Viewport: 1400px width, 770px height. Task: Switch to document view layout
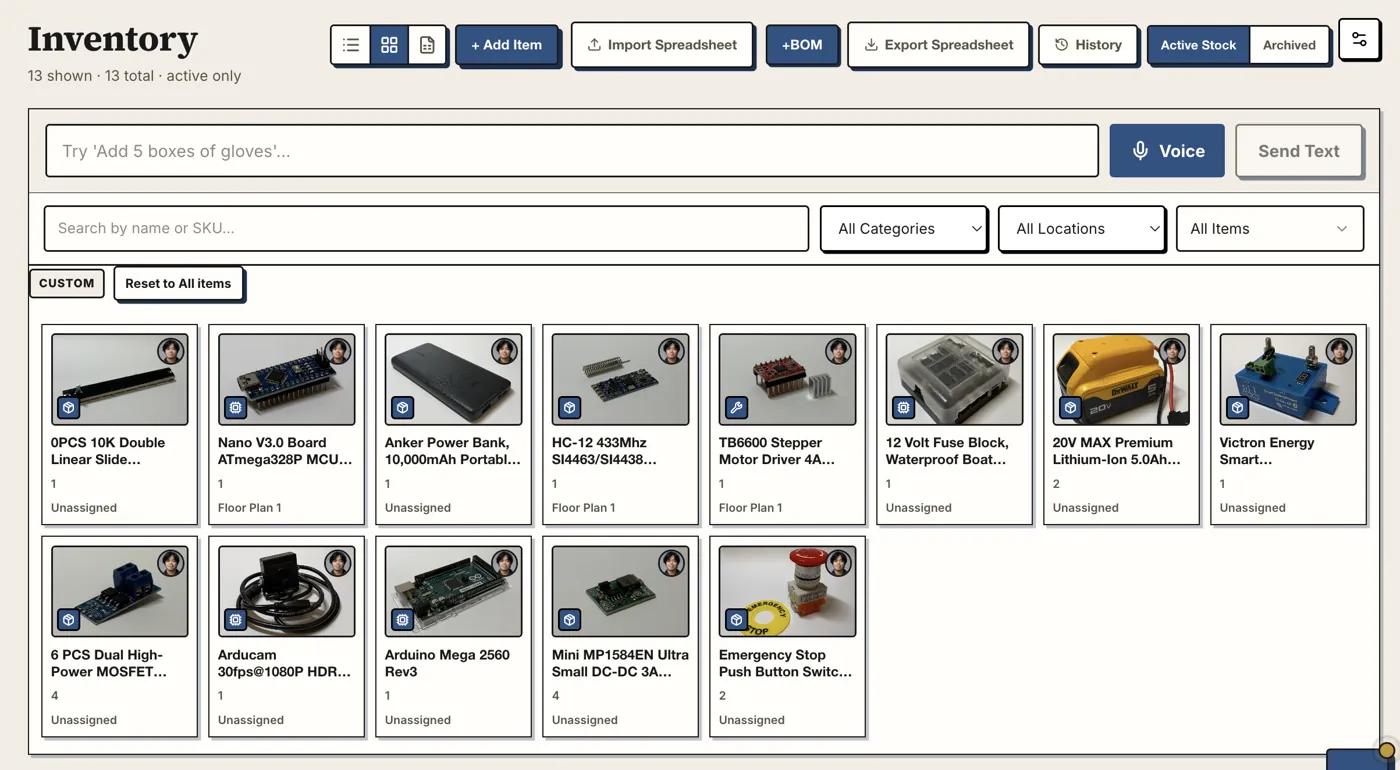tap(427, 45)
